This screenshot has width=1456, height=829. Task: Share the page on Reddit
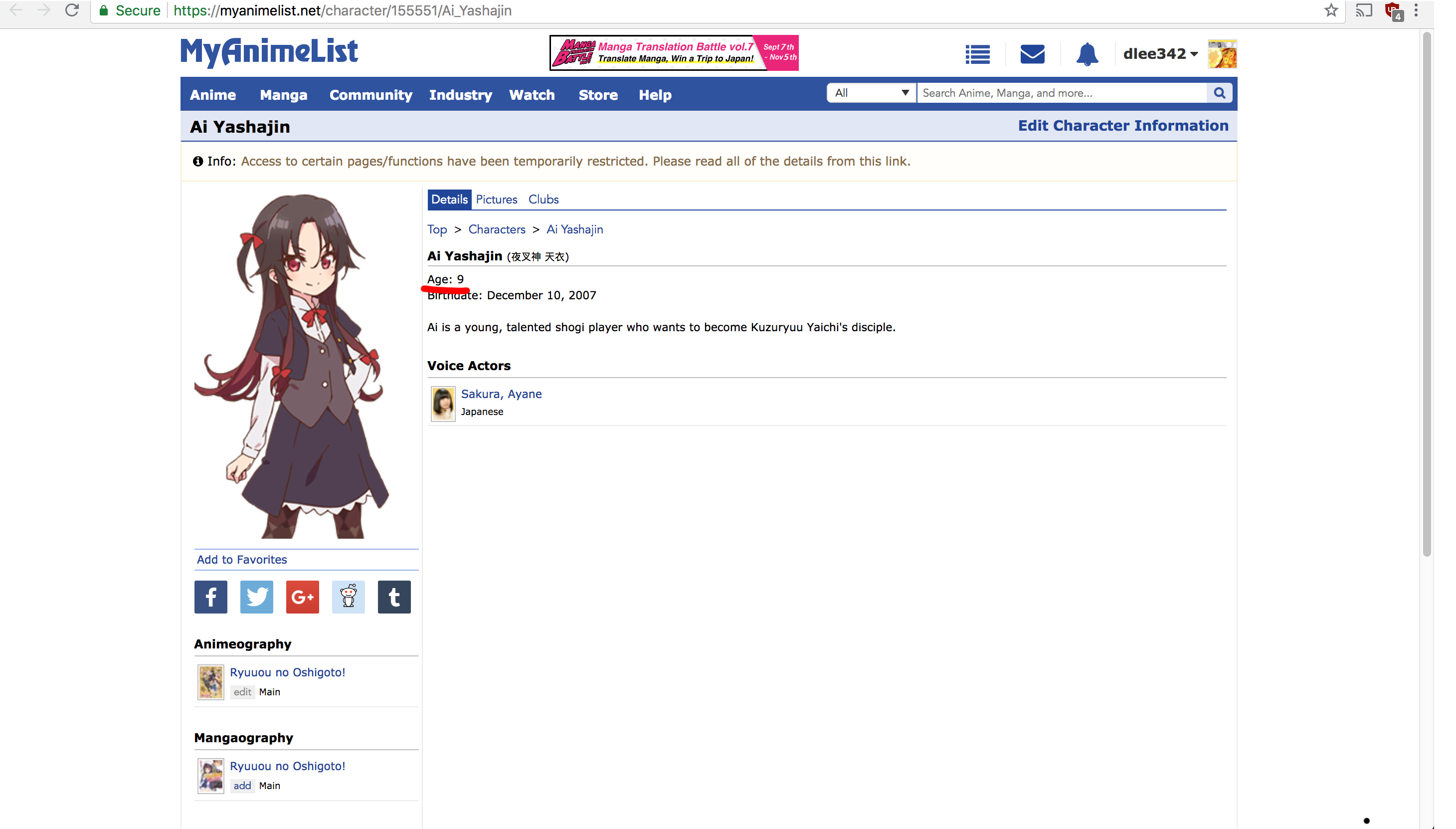(x=349, y=597)
